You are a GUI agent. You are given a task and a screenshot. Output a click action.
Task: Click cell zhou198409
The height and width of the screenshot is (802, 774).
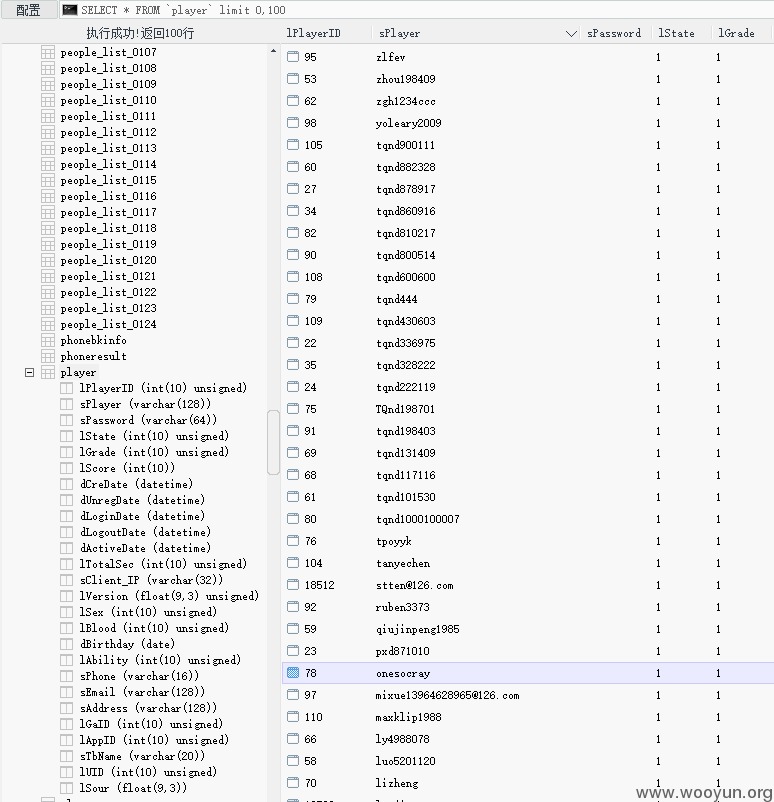tap(406, 79)
